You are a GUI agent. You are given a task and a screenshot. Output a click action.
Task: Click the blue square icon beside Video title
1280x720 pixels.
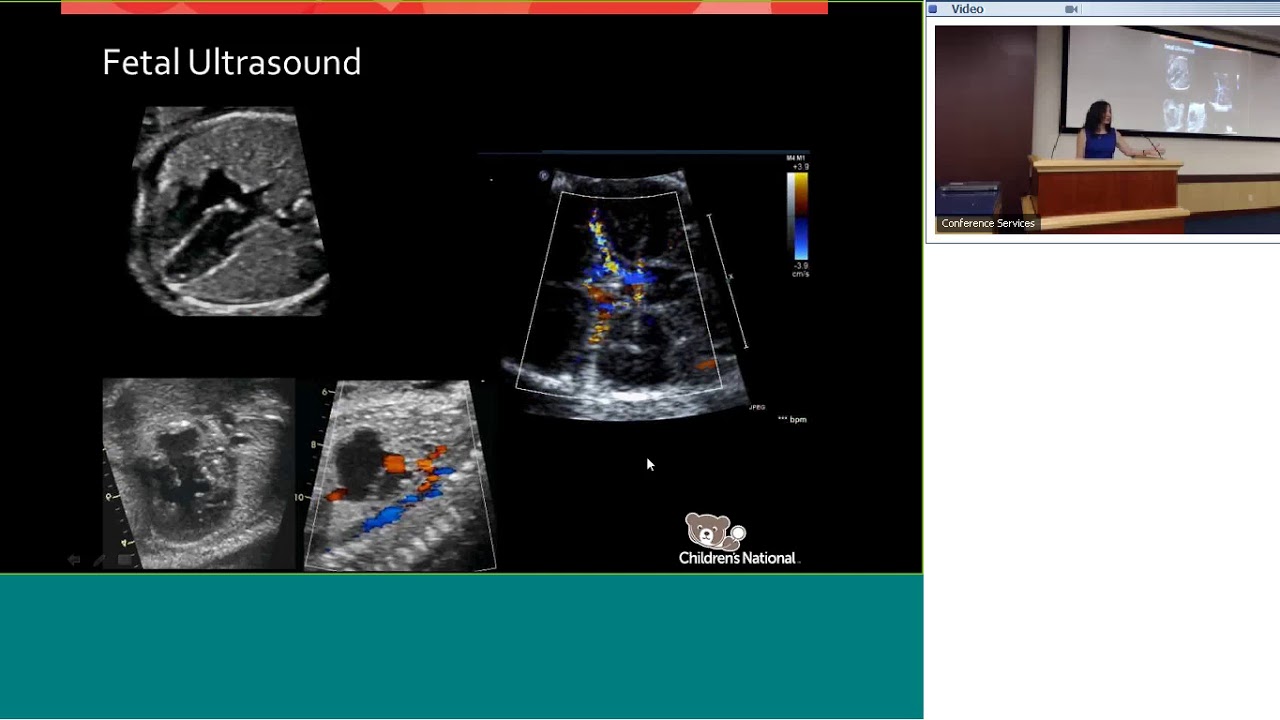[x=933, y=9]
